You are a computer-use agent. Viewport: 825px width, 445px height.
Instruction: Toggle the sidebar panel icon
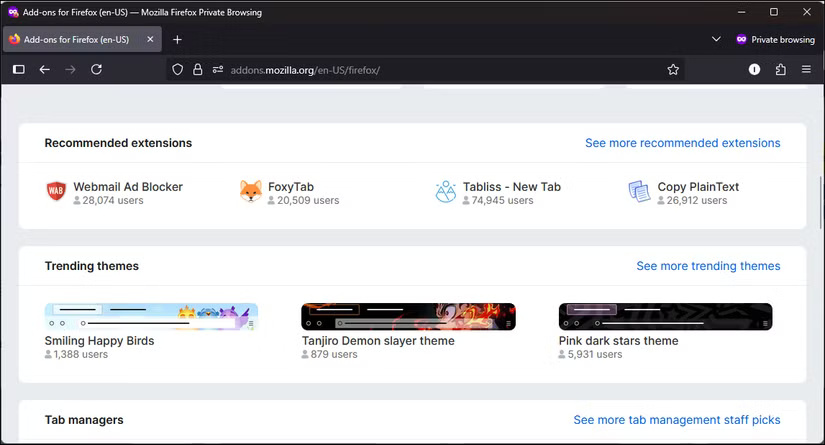pyautogui.click(x=18, y=69)
